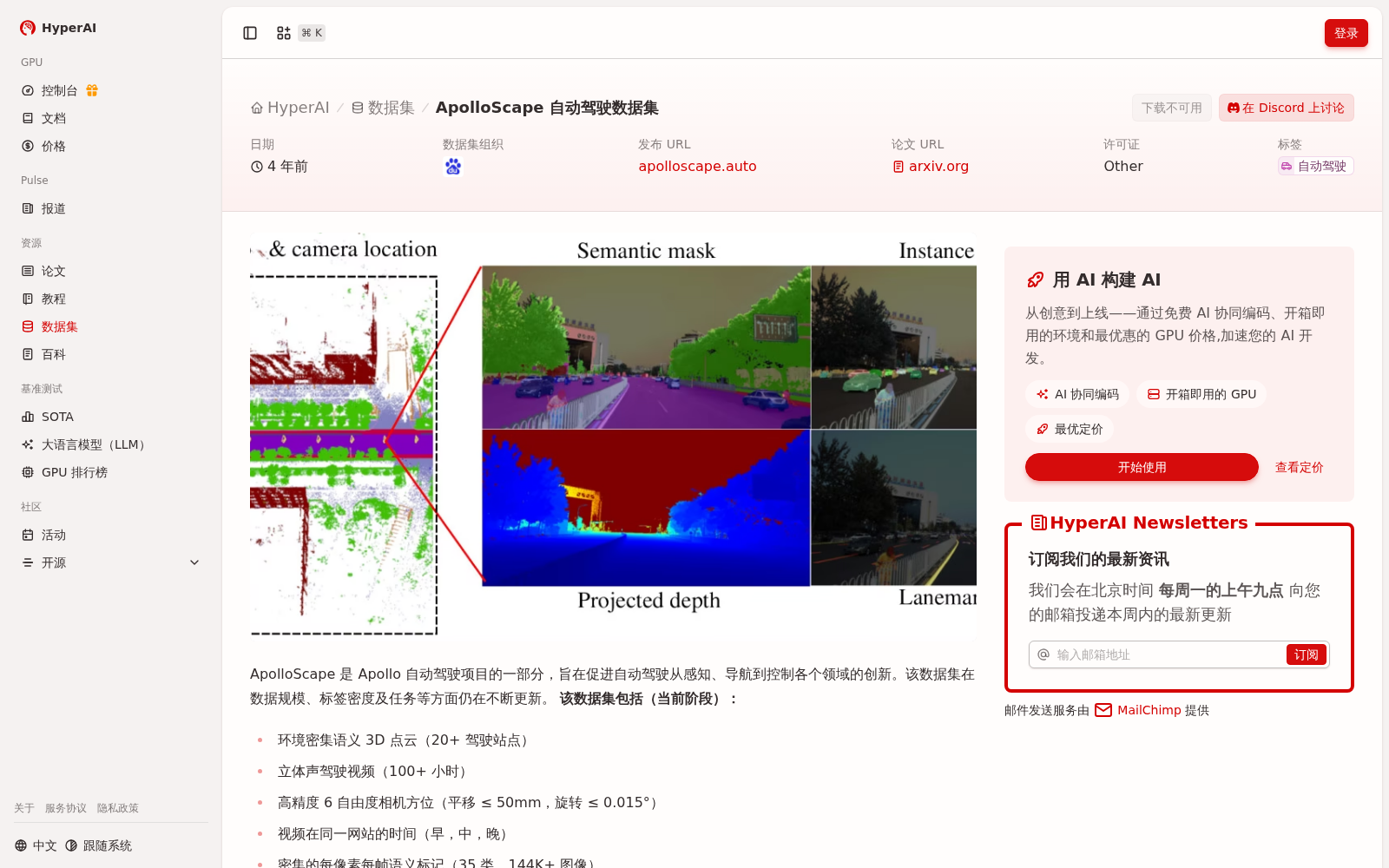Click the 订阅 subscribe button
The image size is (1389, 868).
point(1307,654)
